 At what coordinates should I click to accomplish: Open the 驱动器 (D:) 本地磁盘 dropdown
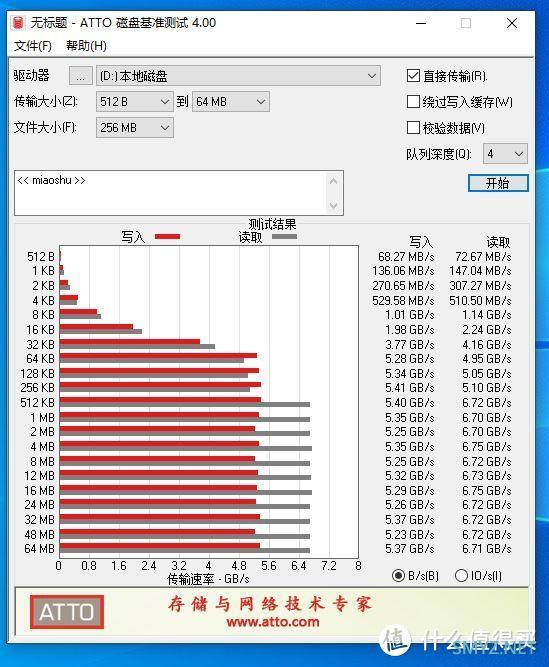[x=238, y=76]
